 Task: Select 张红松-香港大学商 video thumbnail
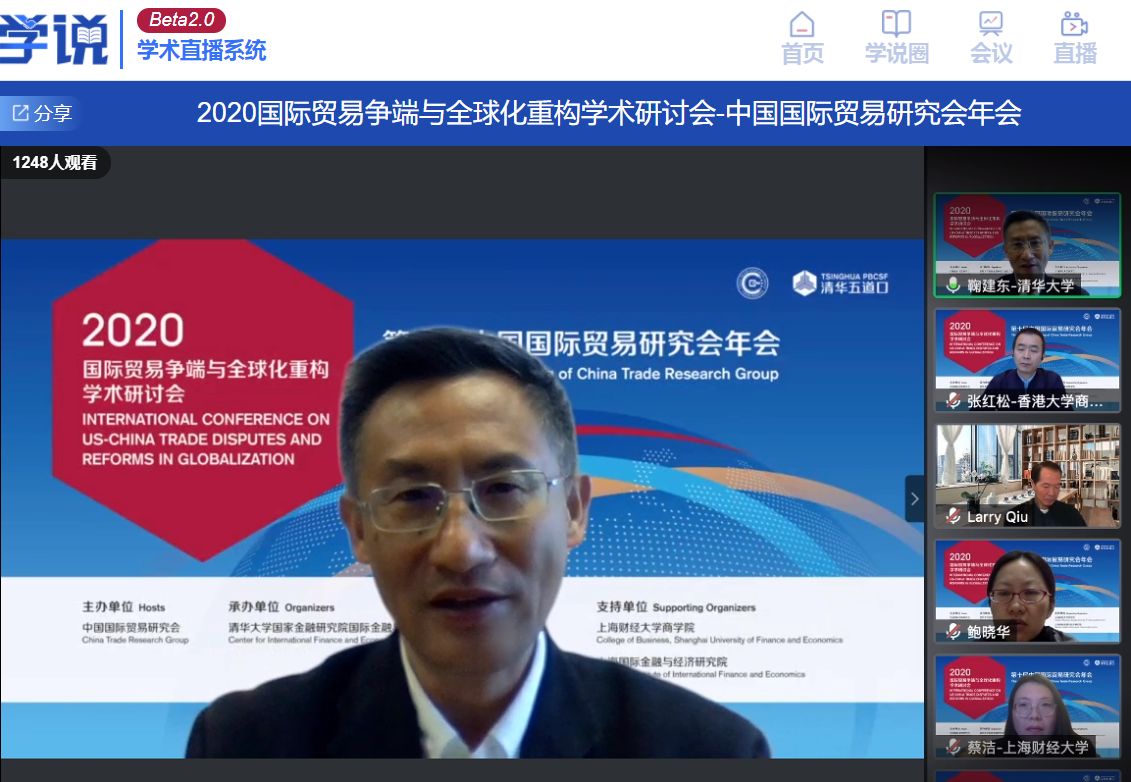click(1027, 361)
